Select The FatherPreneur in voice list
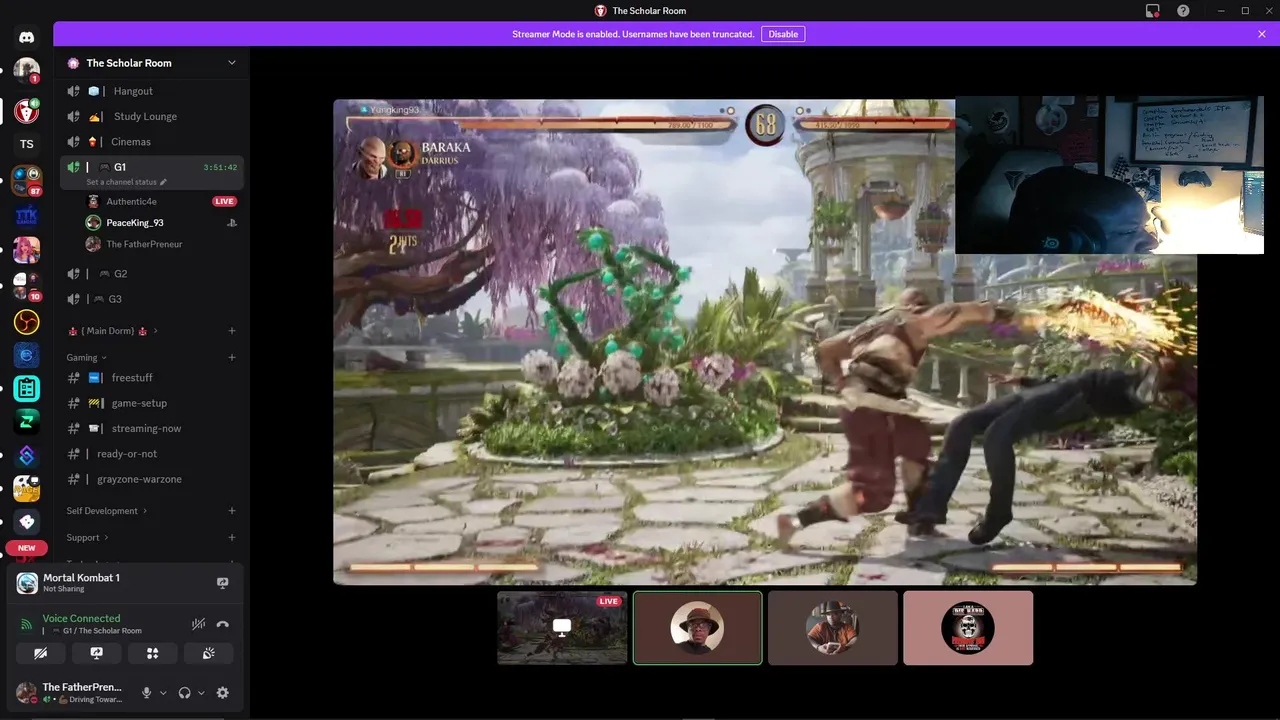This screenshot has width=1280, height=720. click(144, 244)
